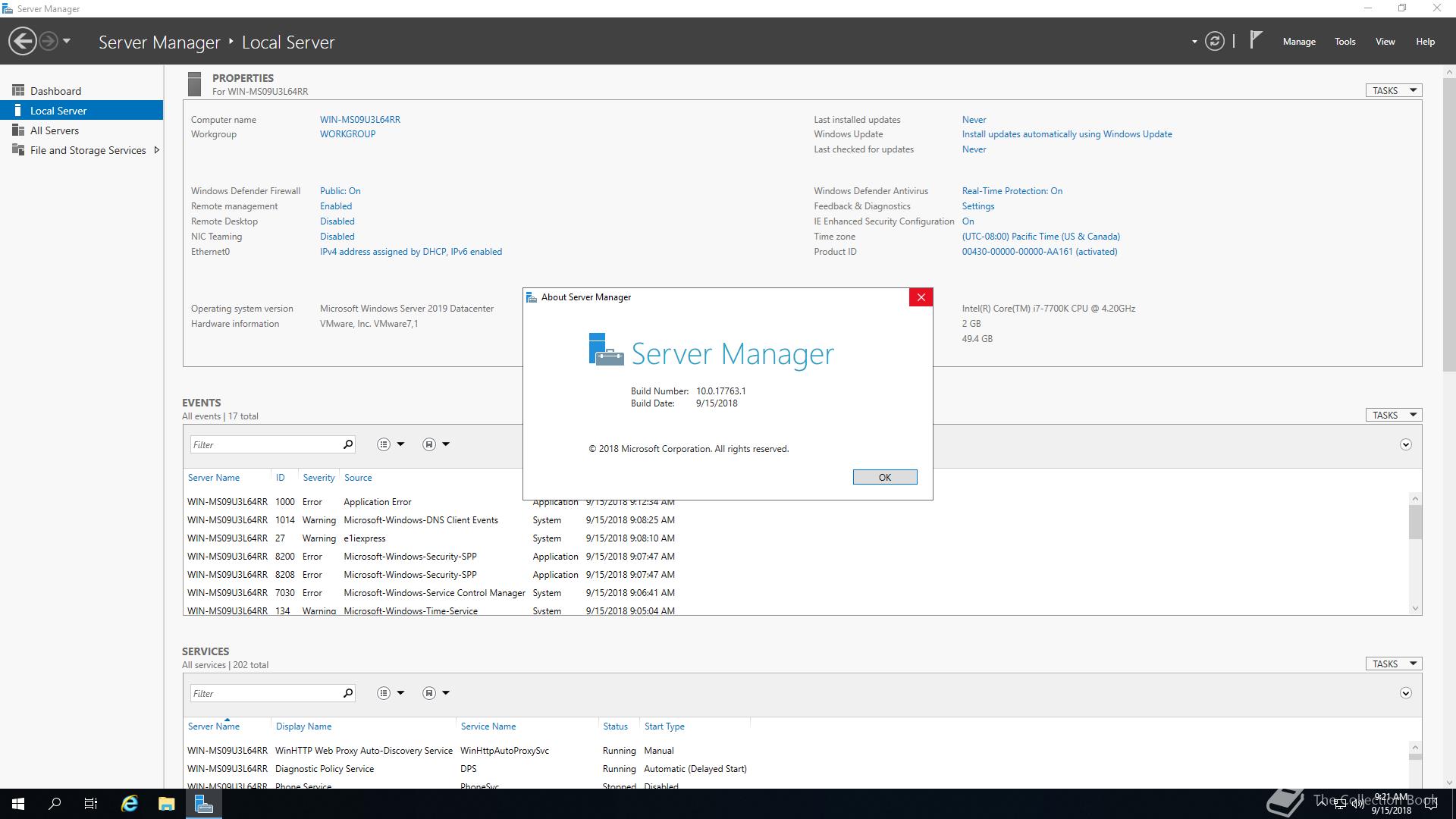1456x819 pixels.
Task: Open Services TASKS dropdown
Action: click(1394, 664)
